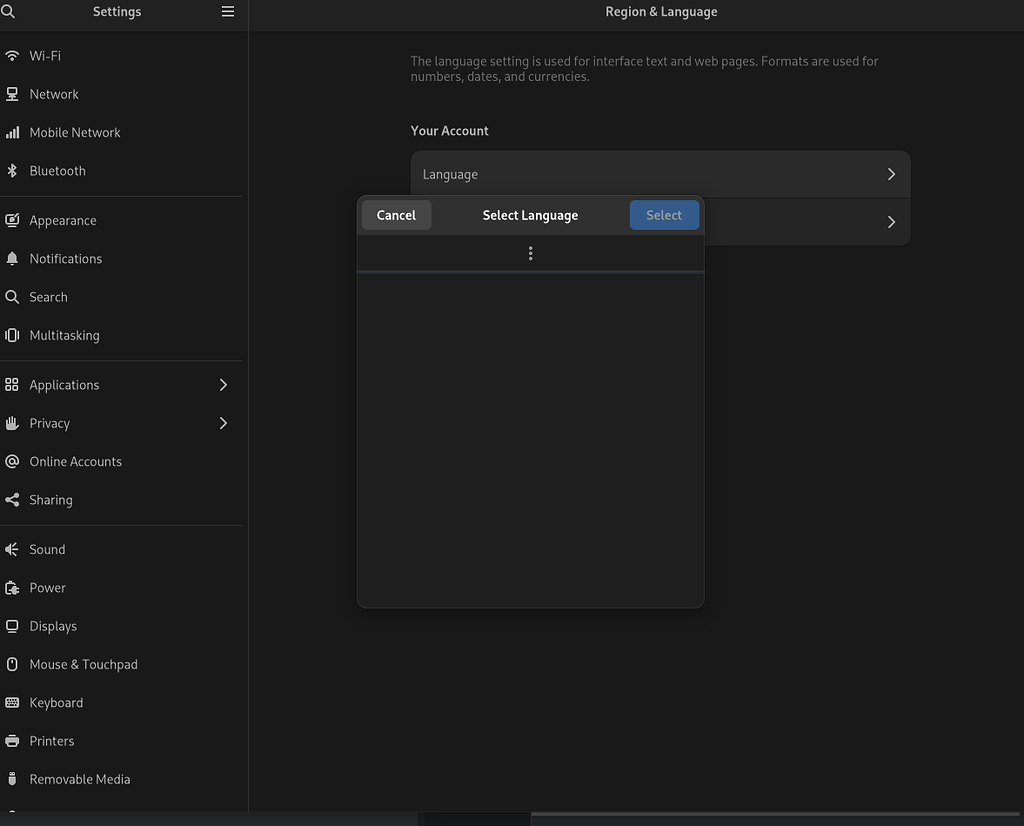Screen dimensions: 1024x826
Task: Open the Language row chevron
Action: point(890,174)
